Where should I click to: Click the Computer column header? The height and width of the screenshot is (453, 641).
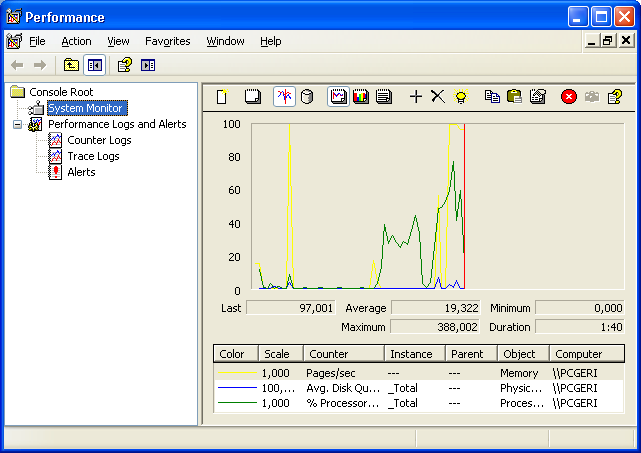[587, 354]
